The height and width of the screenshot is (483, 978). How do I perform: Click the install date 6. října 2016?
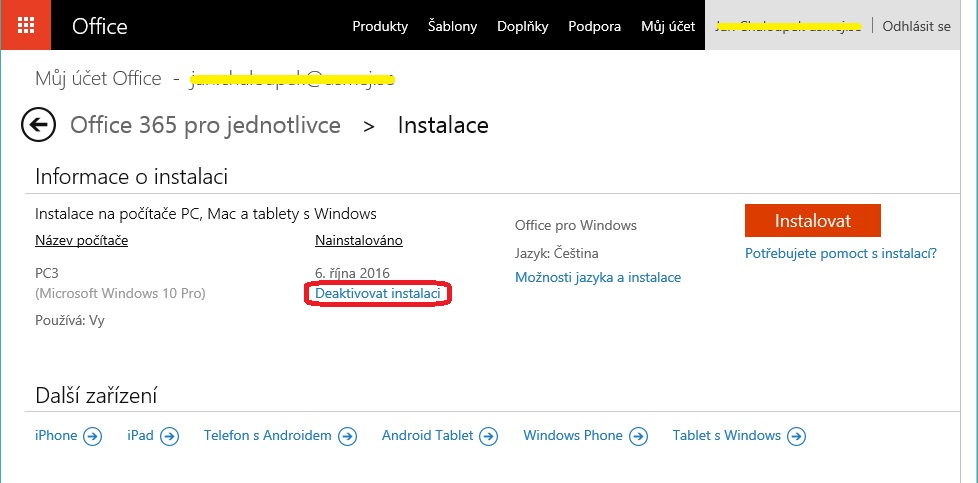coord(352,273)
